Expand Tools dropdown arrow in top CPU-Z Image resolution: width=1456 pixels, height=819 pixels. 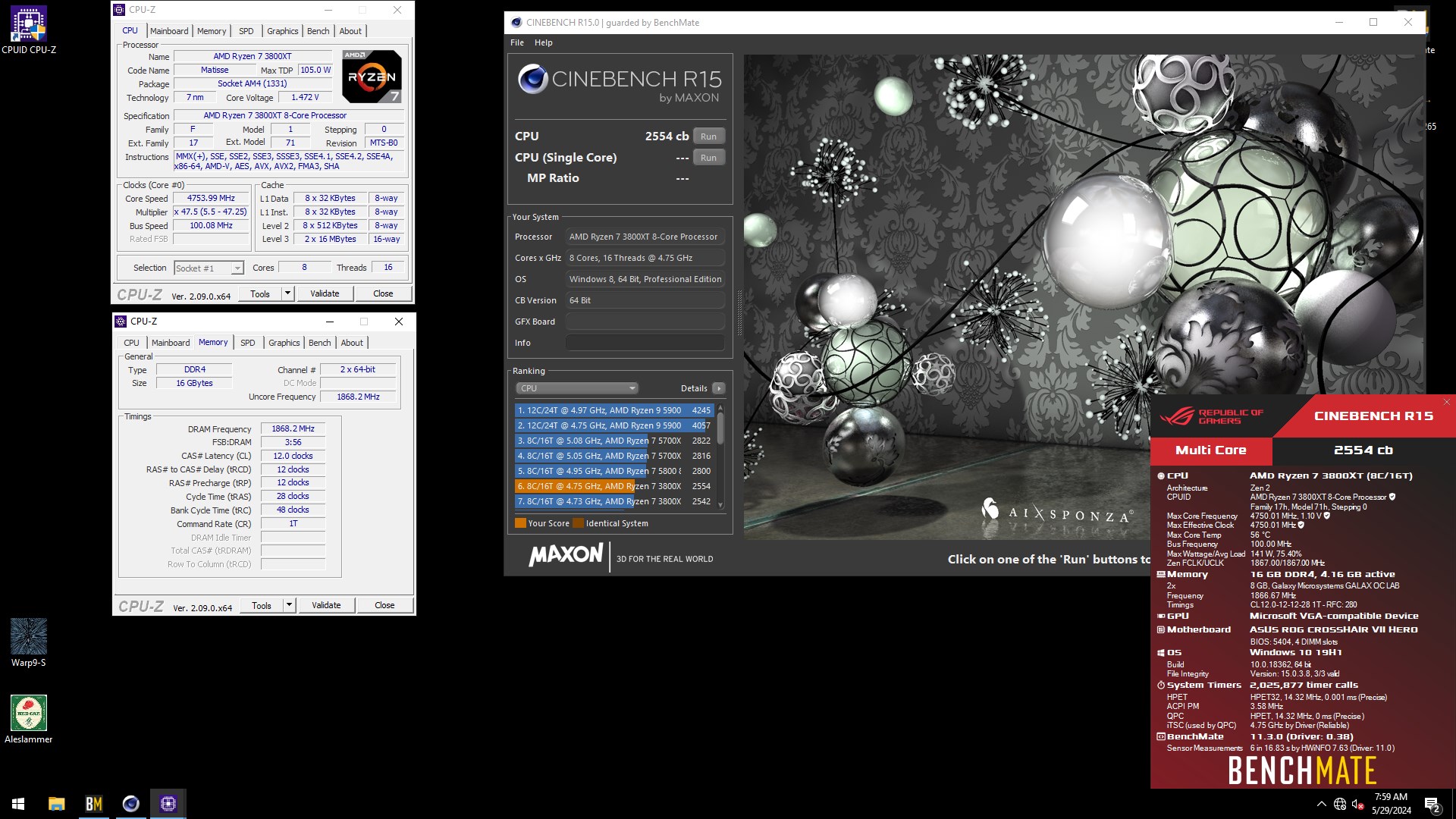[x=287, y=293]
